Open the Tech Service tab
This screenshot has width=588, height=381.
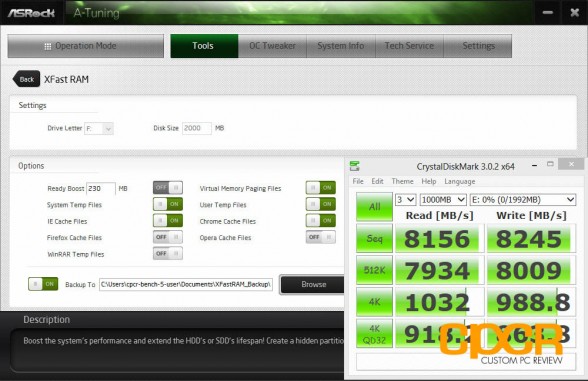click(x=409, y=46)
